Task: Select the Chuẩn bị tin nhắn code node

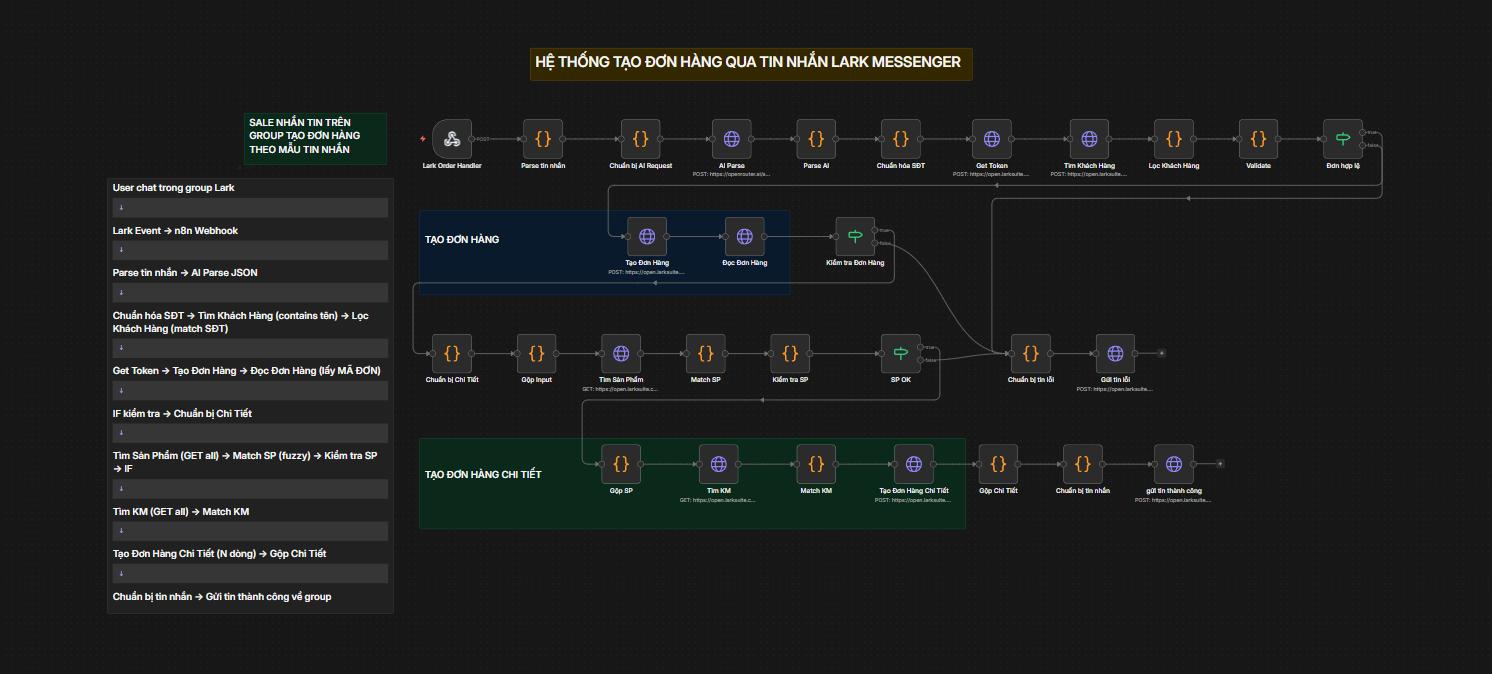Action: (1083, 464)
